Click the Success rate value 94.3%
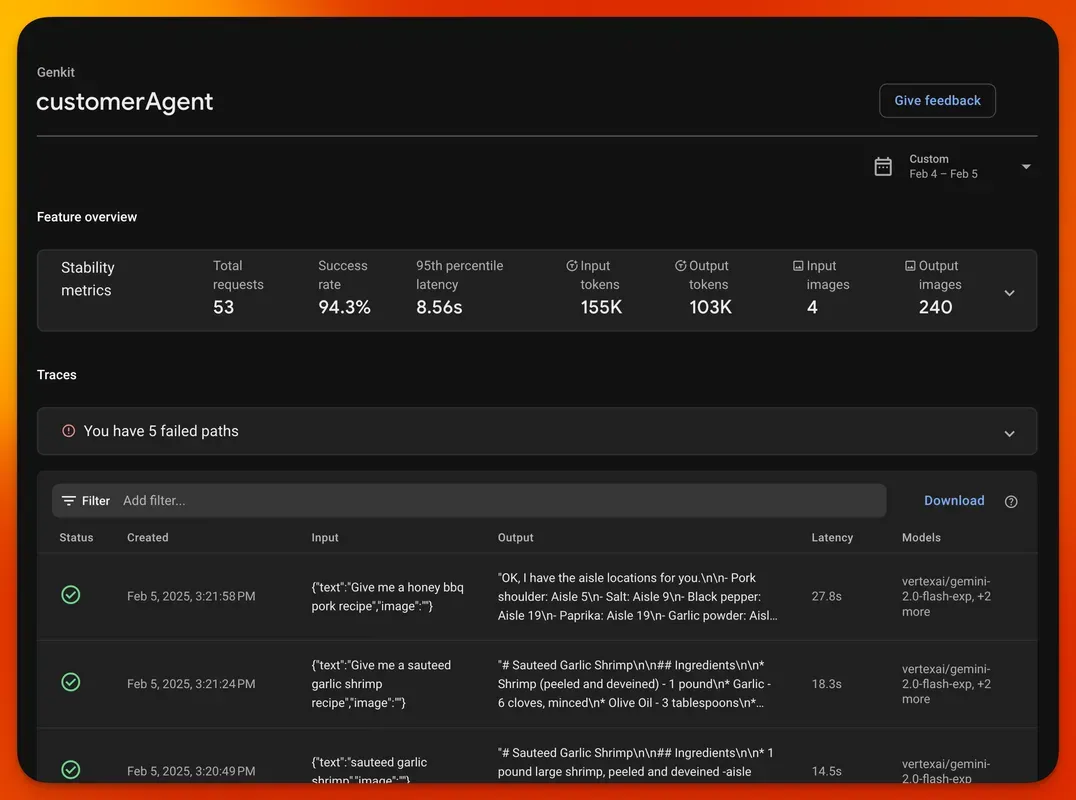The height and width of the screenshot is (800, 1076). (x=344, y=307)
